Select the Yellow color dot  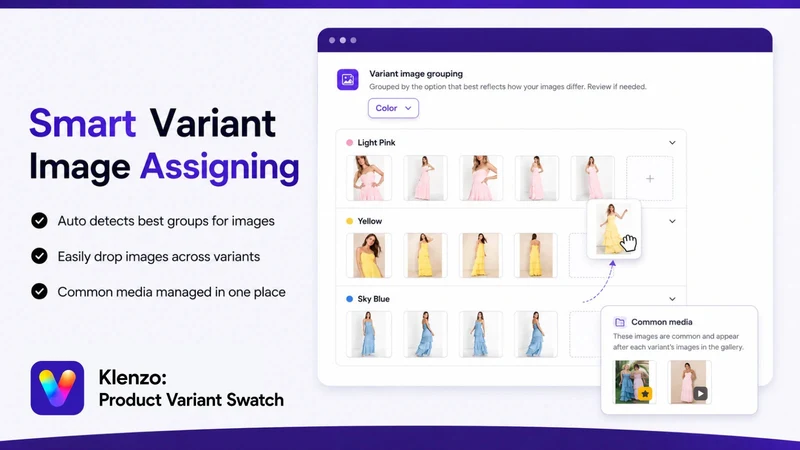(349, 221)
